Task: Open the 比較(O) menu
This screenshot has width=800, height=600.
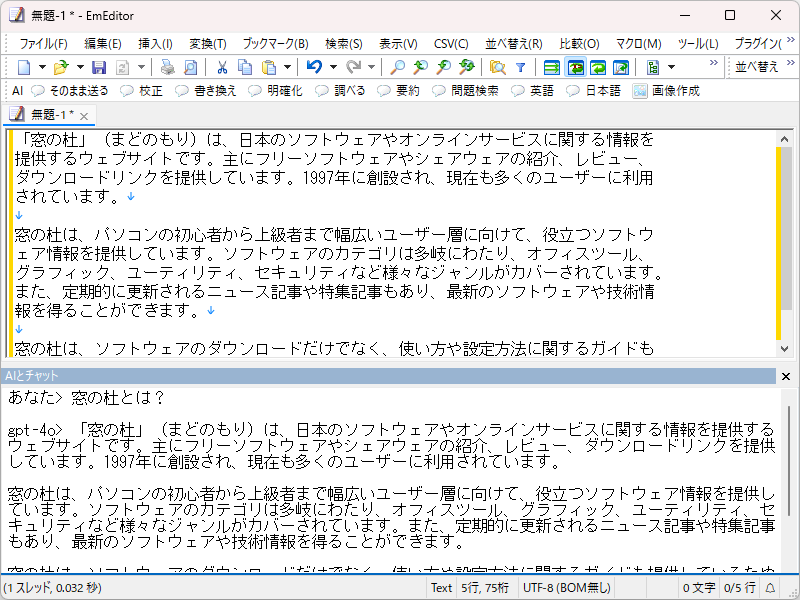Action: click(579, 44)
